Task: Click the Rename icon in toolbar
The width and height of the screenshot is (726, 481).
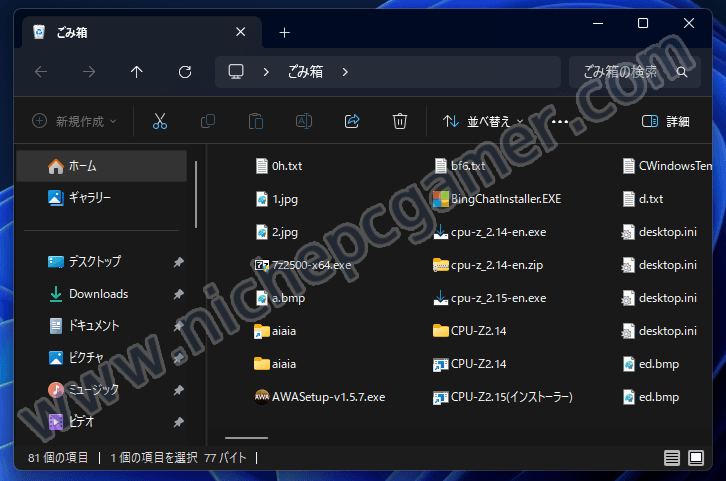Action: (304, 121)
